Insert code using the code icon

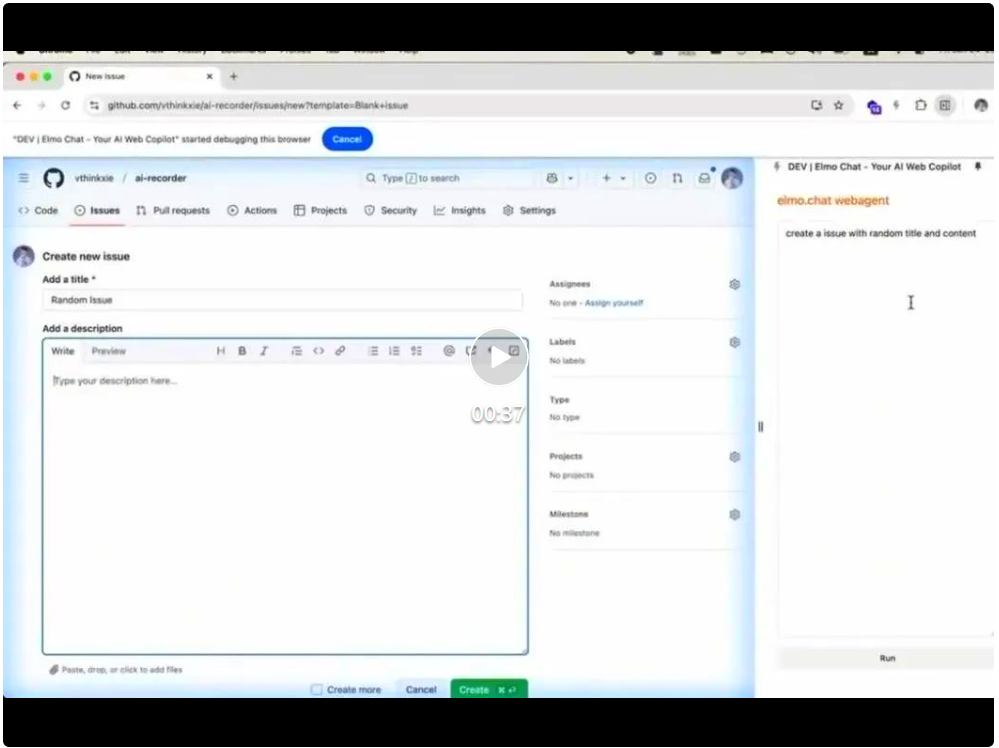318,351
